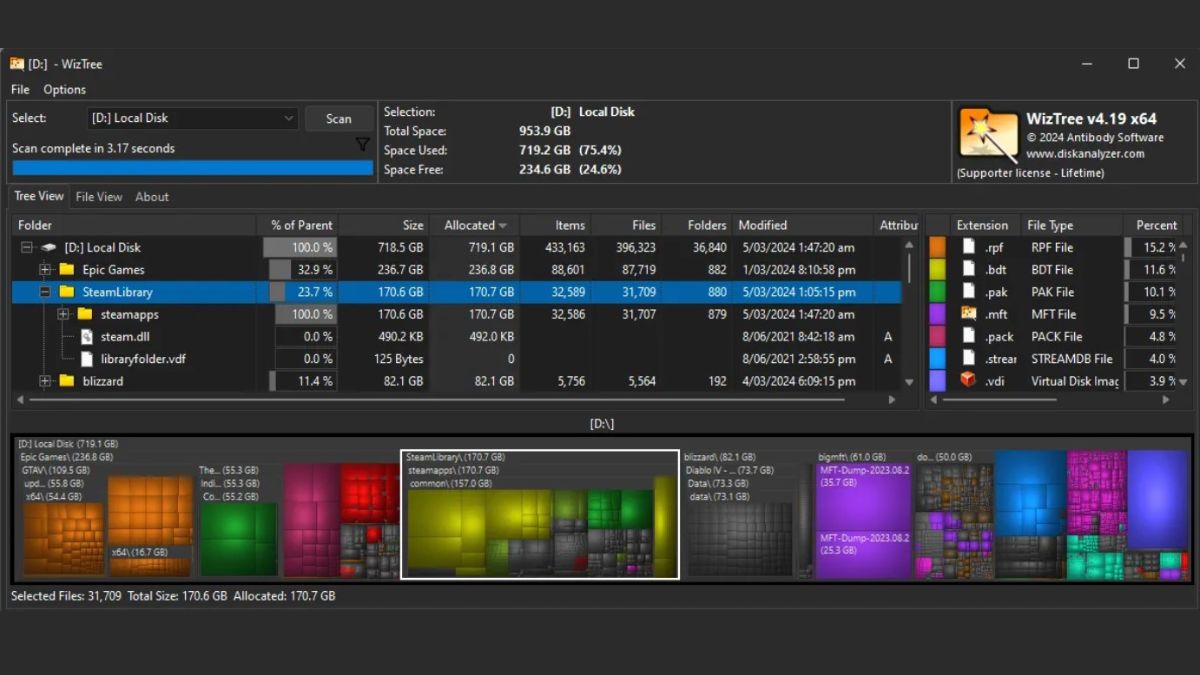Switch to the File View tab

99,197
